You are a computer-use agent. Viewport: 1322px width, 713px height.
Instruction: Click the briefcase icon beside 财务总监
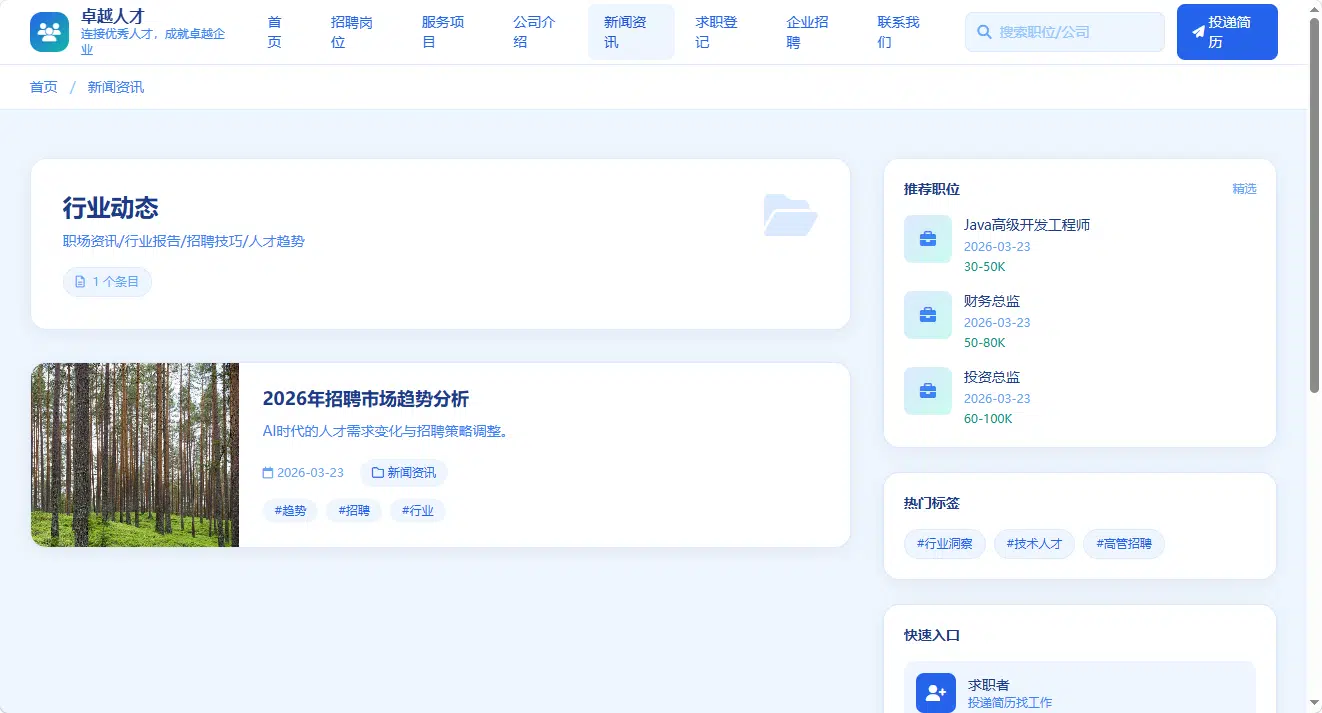point(928,315)
